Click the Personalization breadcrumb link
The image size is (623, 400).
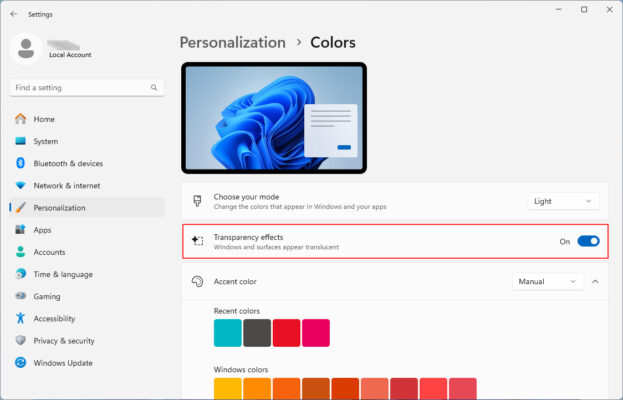232,42
